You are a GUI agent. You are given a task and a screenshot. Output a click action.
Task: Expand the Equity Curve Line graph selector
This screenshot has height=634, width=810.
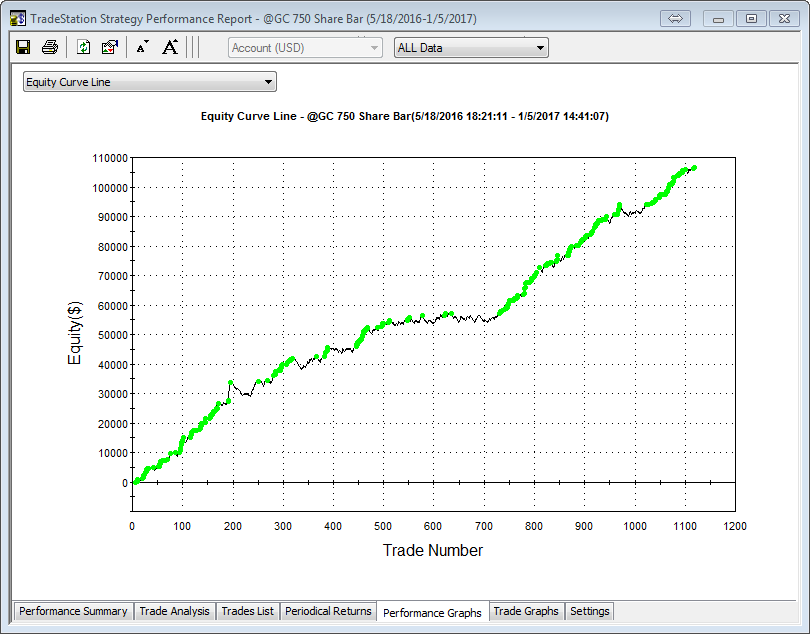149,82
